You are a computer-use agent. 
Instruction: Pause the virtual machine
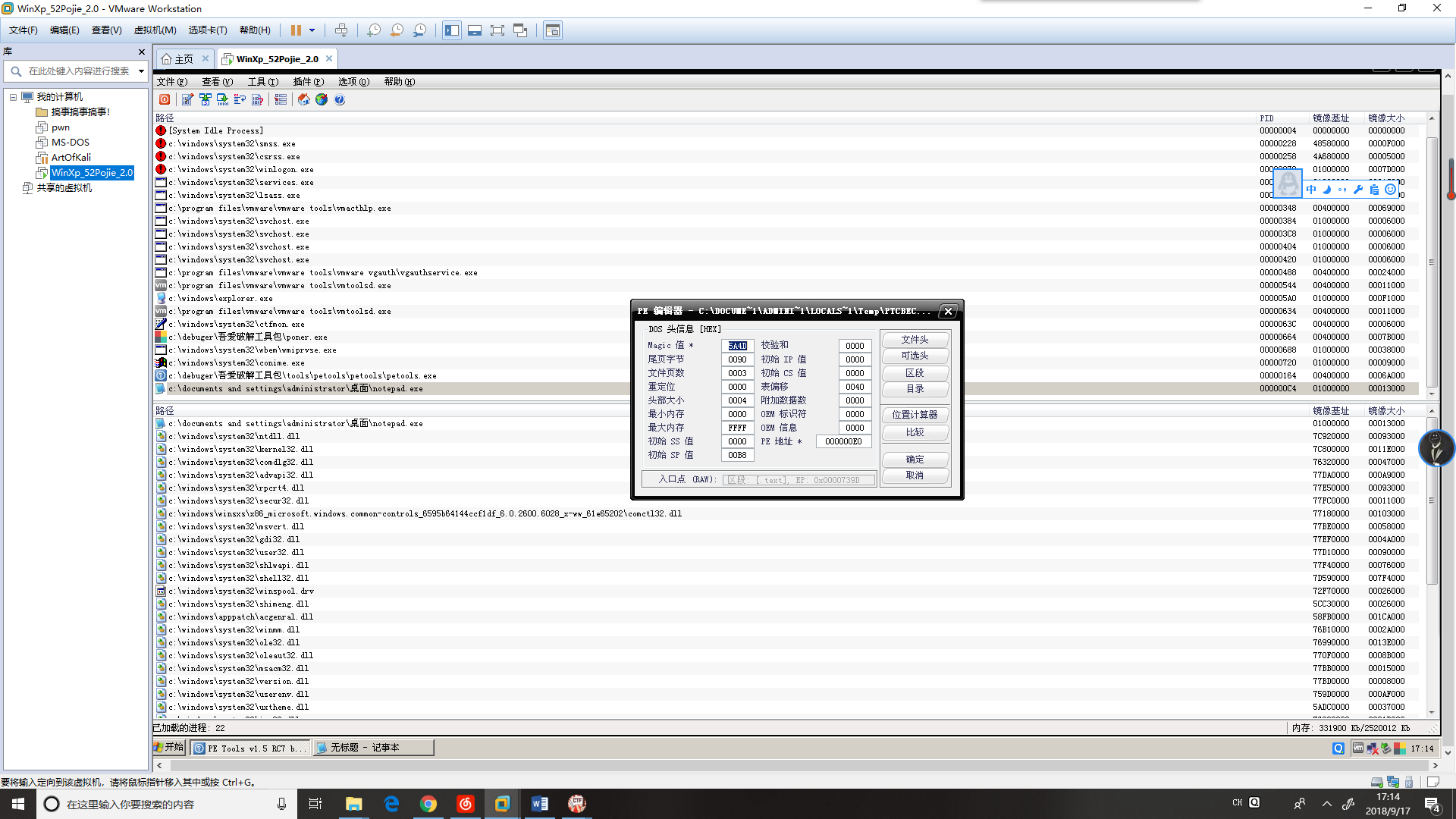tap(296, 30)
